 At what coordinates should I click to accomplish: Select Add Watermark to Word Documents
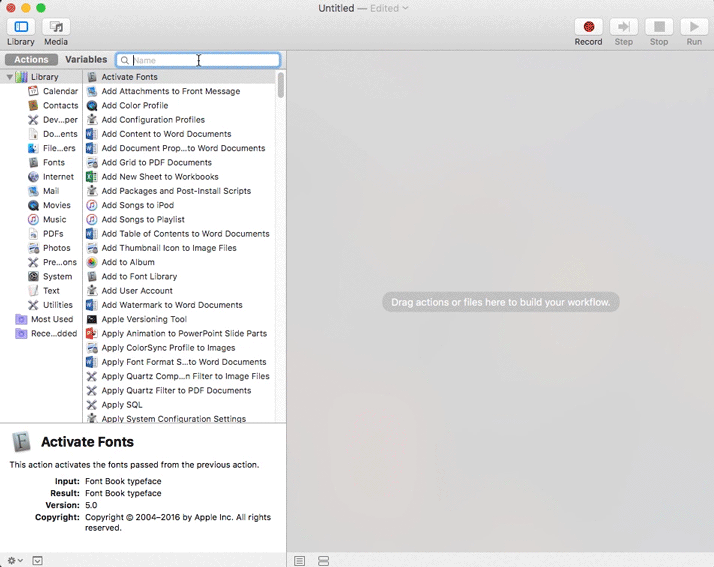(180, 305)
